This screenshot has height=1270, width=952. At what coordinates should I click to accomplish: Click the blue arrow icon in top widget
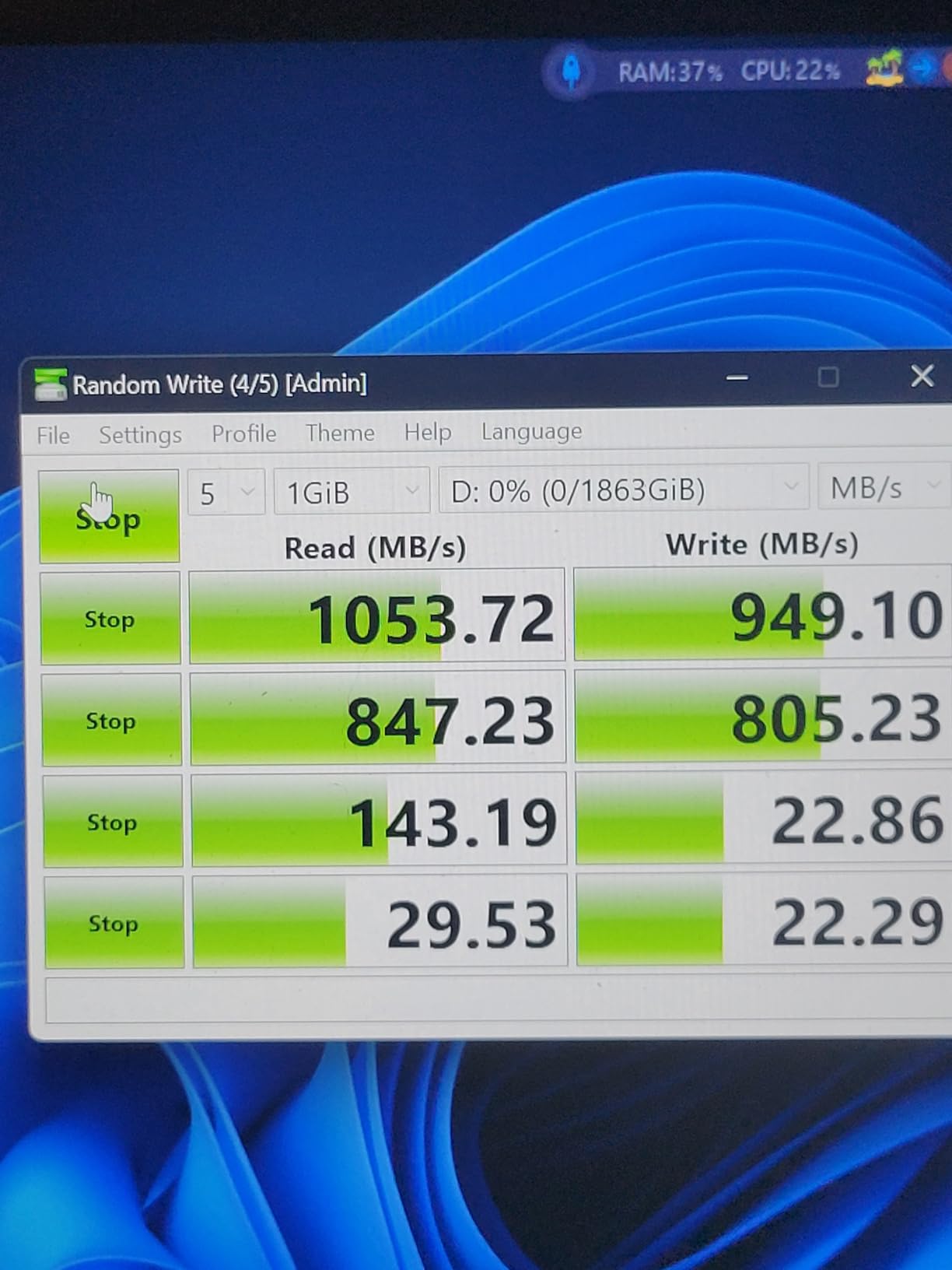tap(922, 68)
